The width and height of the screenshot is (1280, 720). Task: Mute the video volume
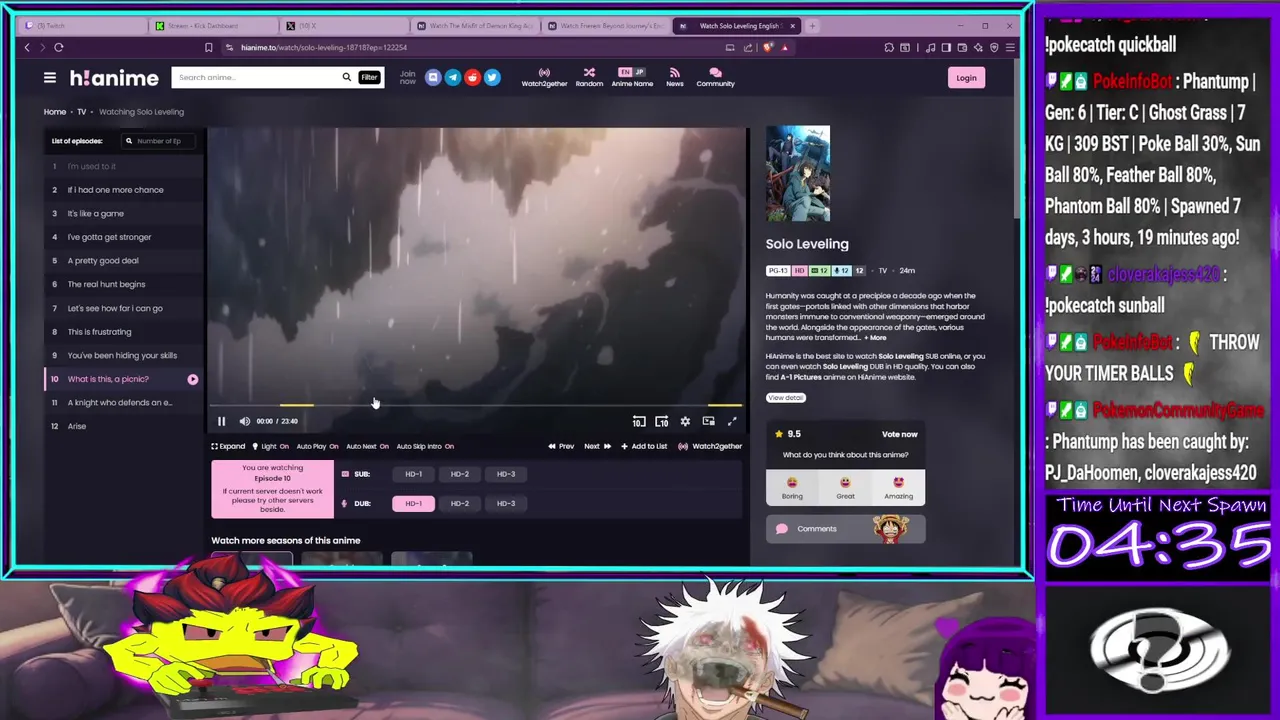coord(244,421)
